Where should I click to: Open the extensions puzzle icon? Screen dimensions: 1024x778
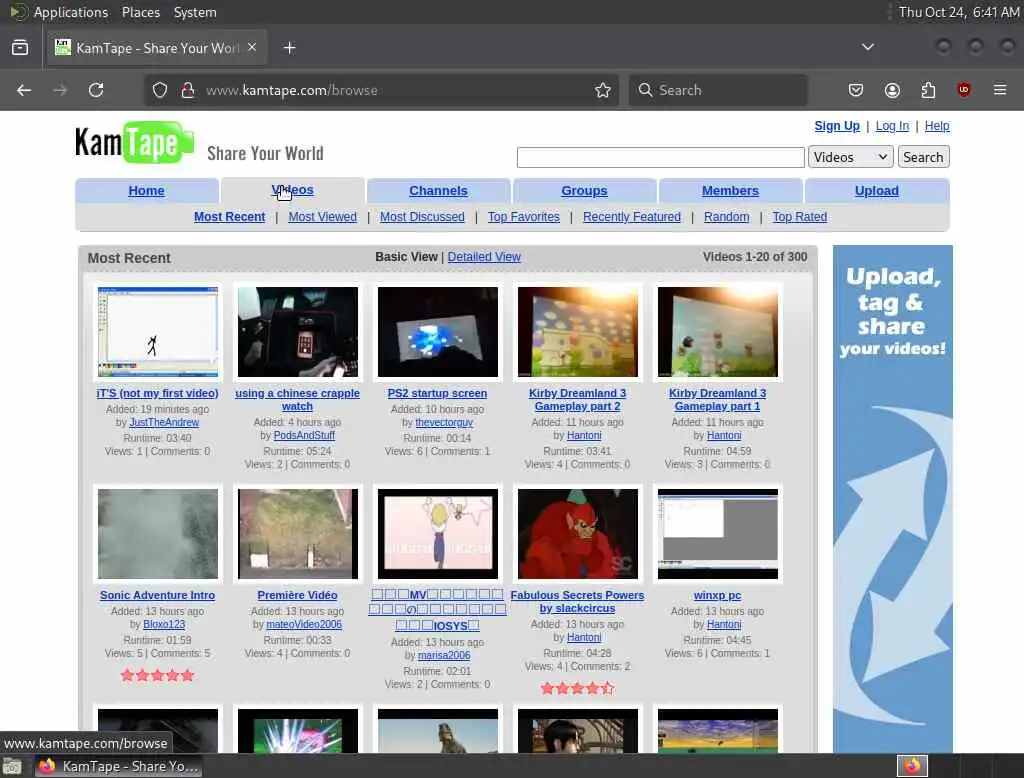click(x=928, y=90)
